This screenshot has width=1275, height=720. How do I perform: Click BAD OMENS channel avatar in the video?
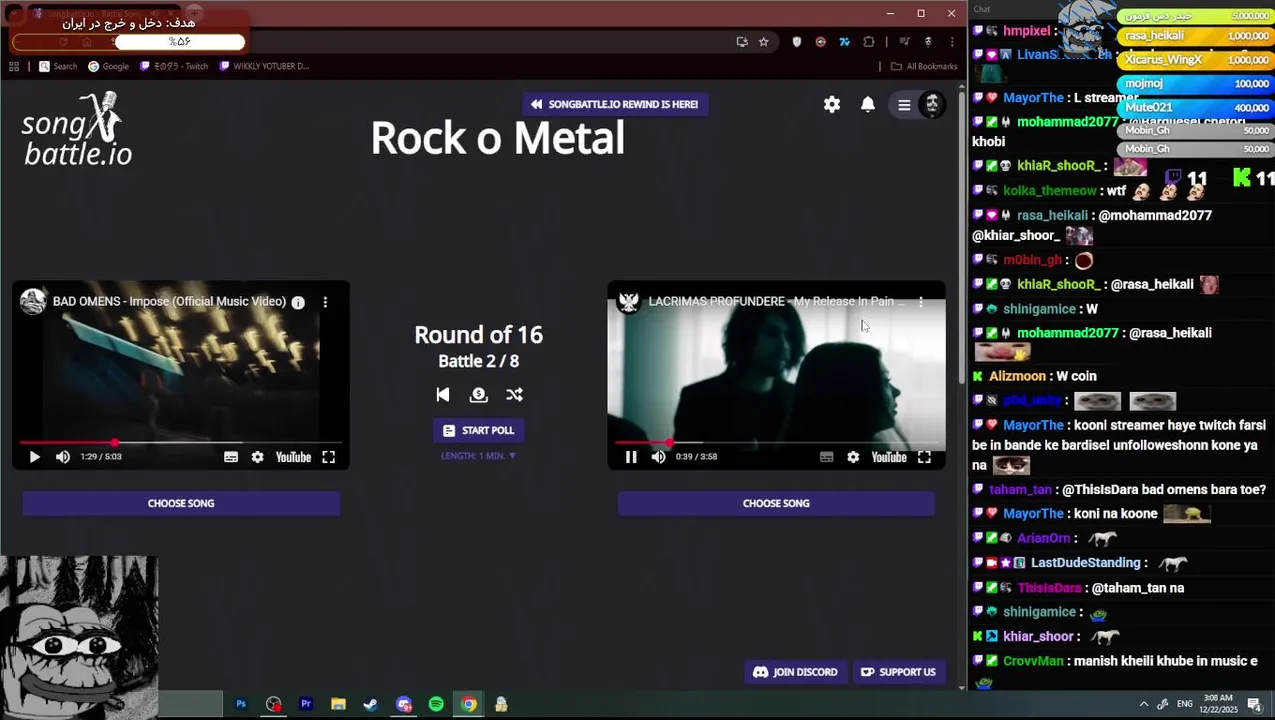tap(33, 301)
